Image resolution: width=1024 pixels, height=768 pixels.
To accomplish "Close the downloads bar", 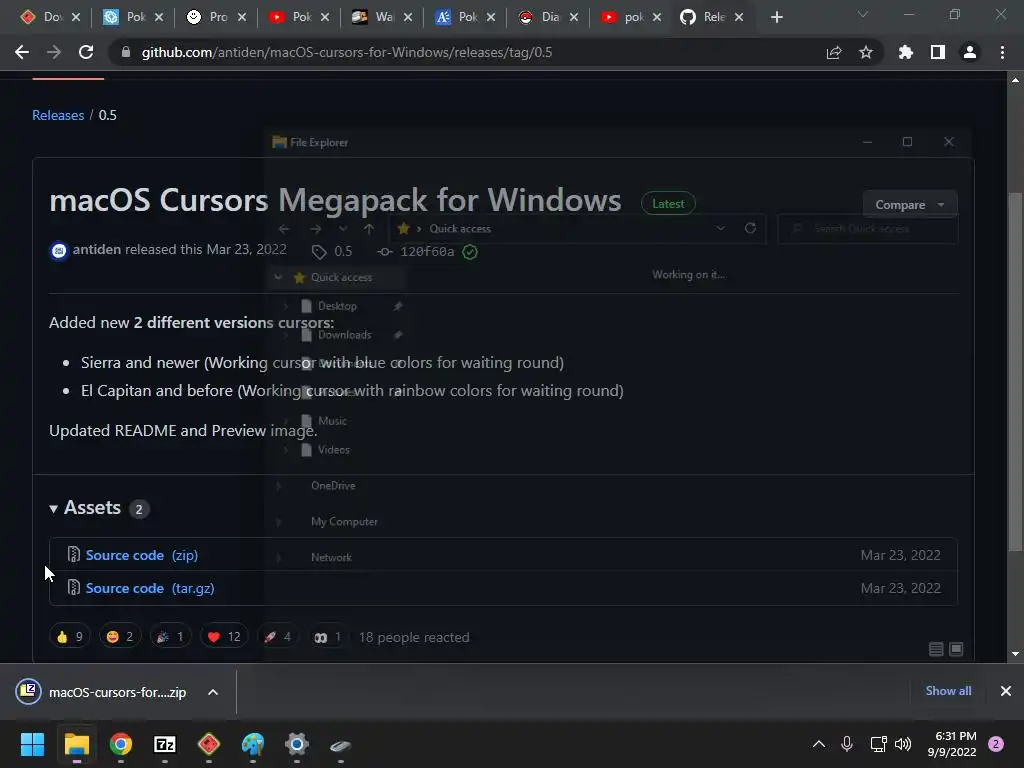I will pyautogui.click(x=1006, y=691).
